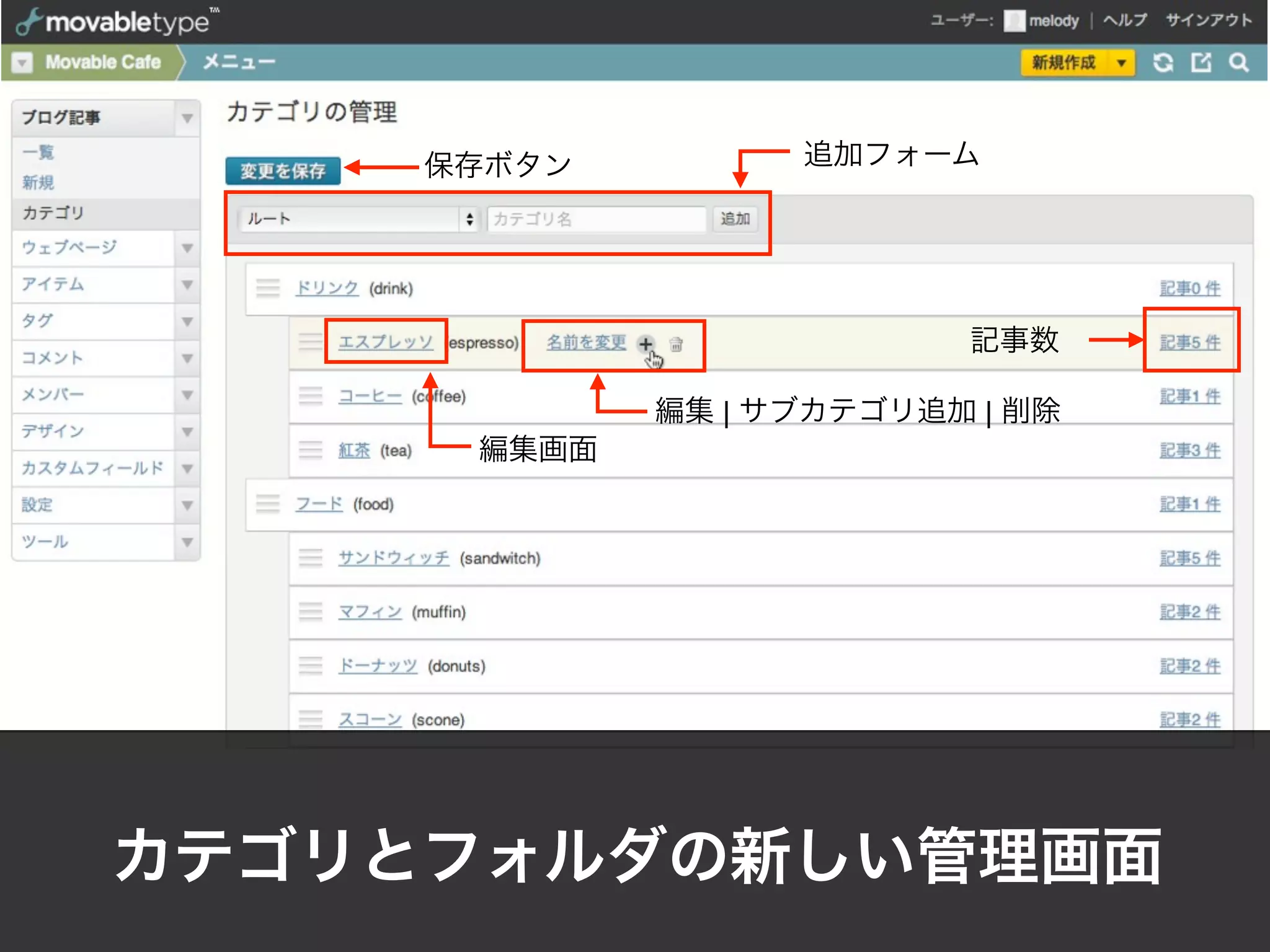The image size is (1270, 952).
Task: Open the エスプレッソ category link
Action: click(385, 342)
